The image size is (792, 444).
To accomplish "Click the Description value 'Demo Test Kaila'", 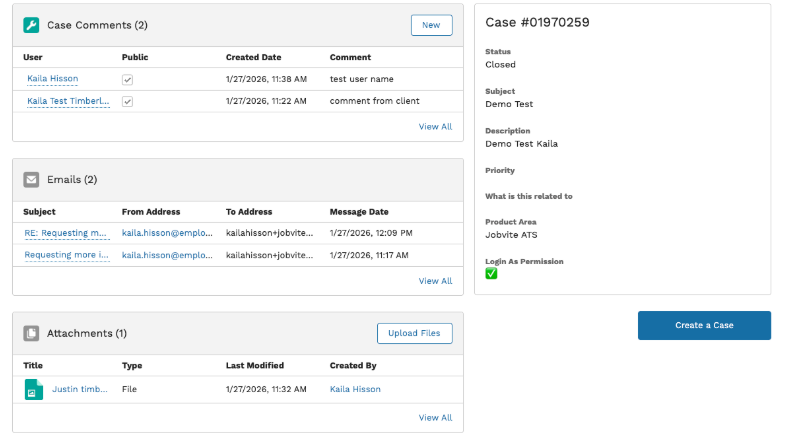I will (522, 144).
